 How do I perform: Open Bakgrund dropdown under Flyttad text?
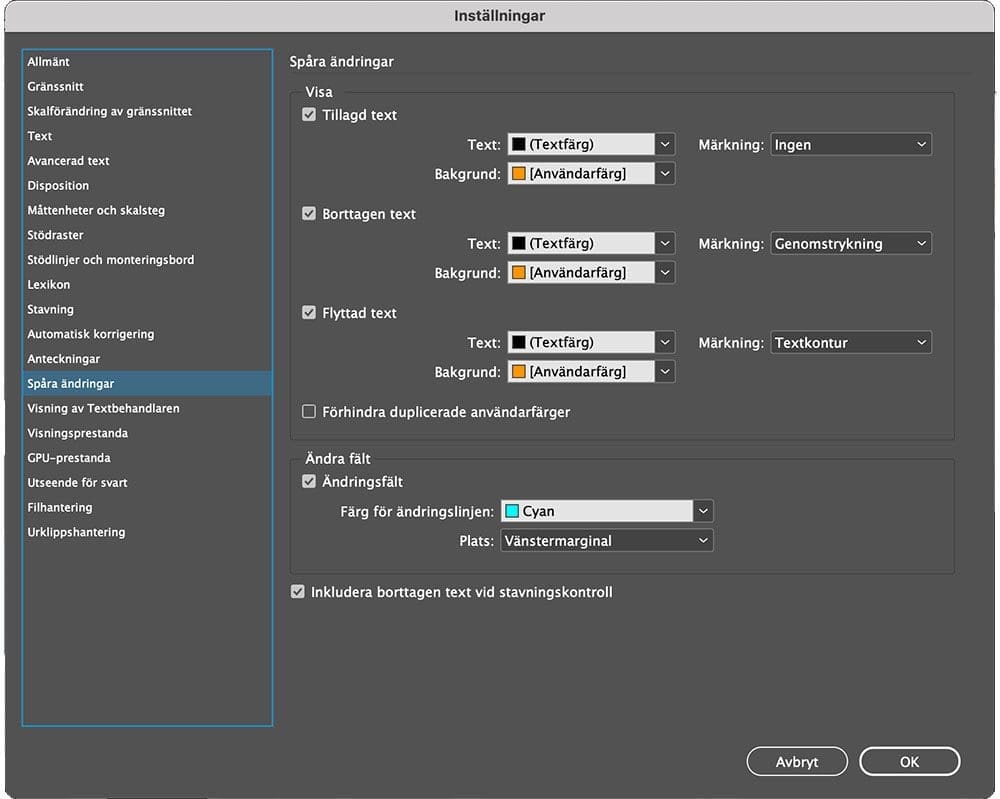[591, 372]
